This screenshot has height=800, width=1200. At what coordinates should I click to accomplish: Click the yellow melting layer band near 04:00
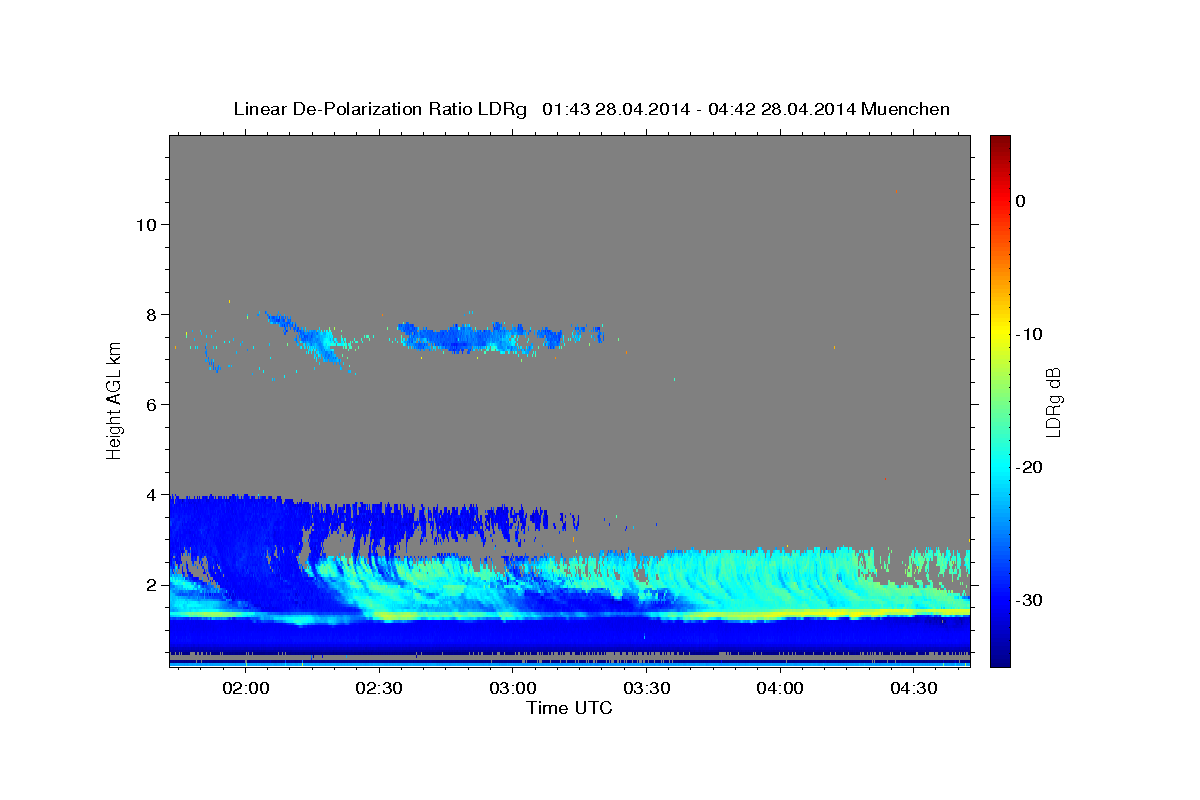(x=780, y=613)
